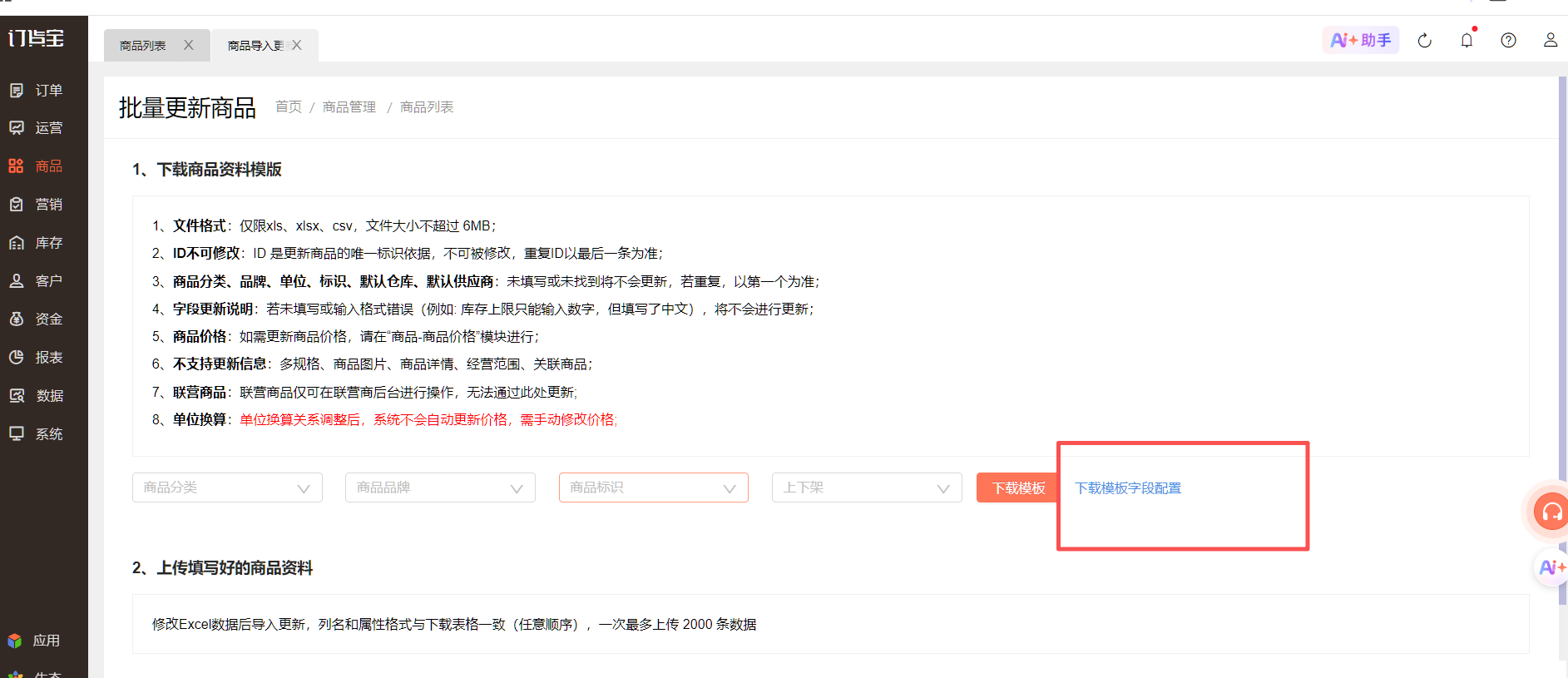This screenshot has height=678, width=1568.
Task: Click the red text about 单位换算
Action: pos(428,419)
